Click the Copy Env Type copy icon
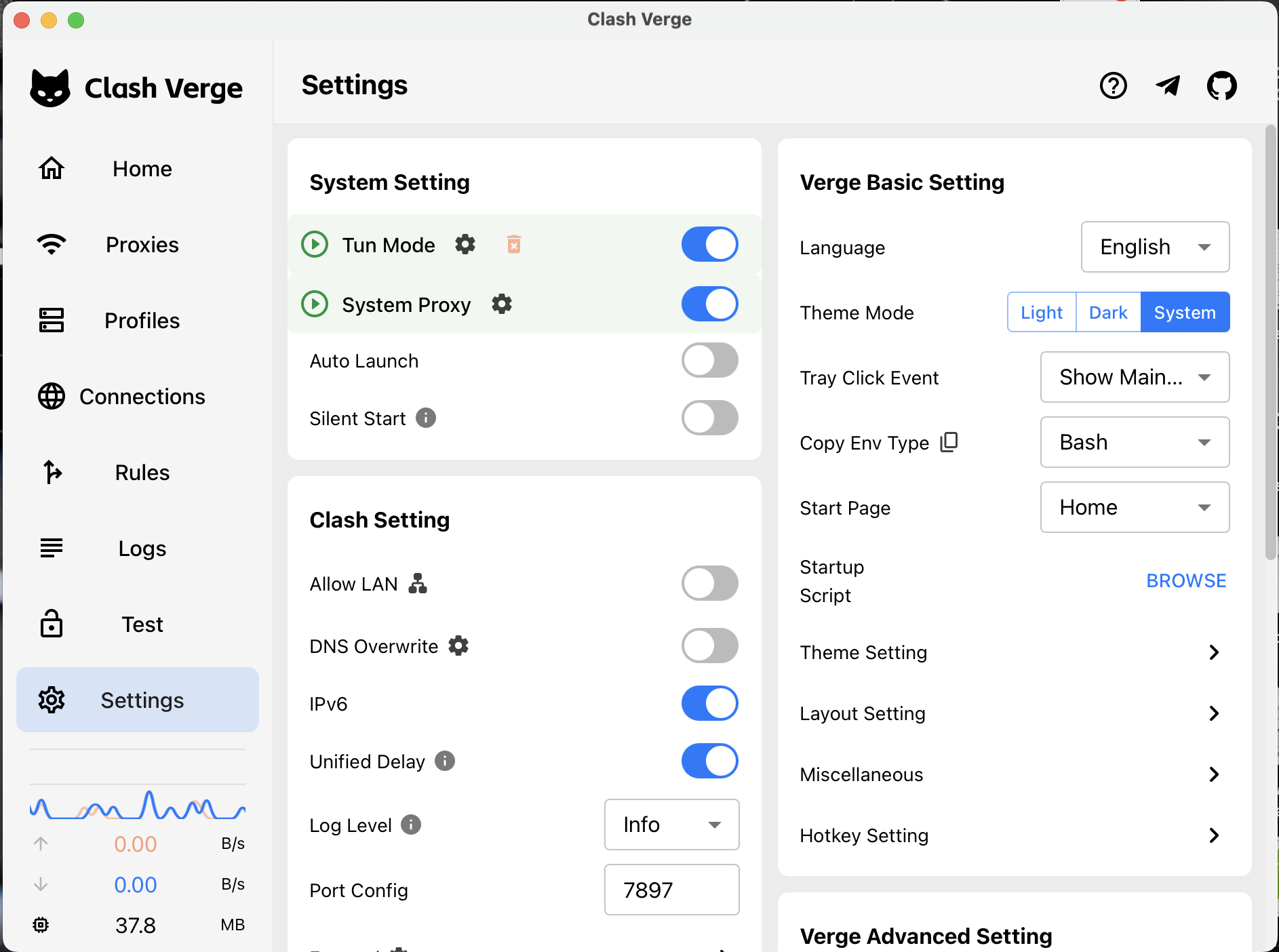This screenshot has width=1279, height=952. [x=949, y=442]
